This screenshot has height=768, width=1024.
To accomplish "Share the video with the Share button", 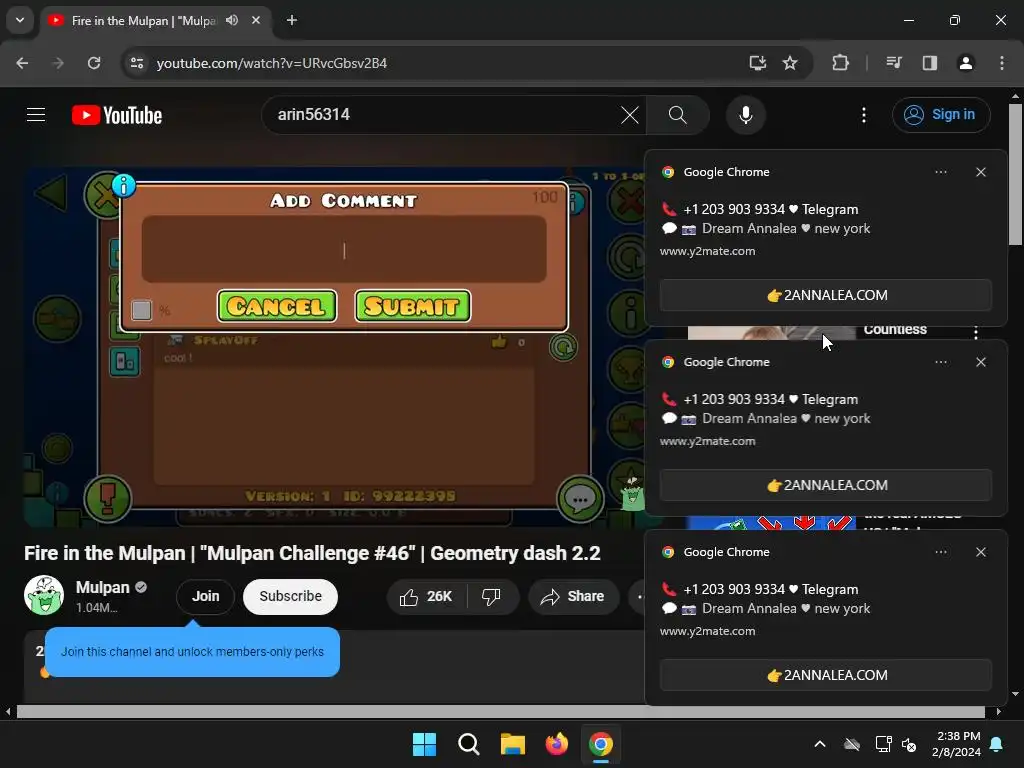I will pos(573,596).
